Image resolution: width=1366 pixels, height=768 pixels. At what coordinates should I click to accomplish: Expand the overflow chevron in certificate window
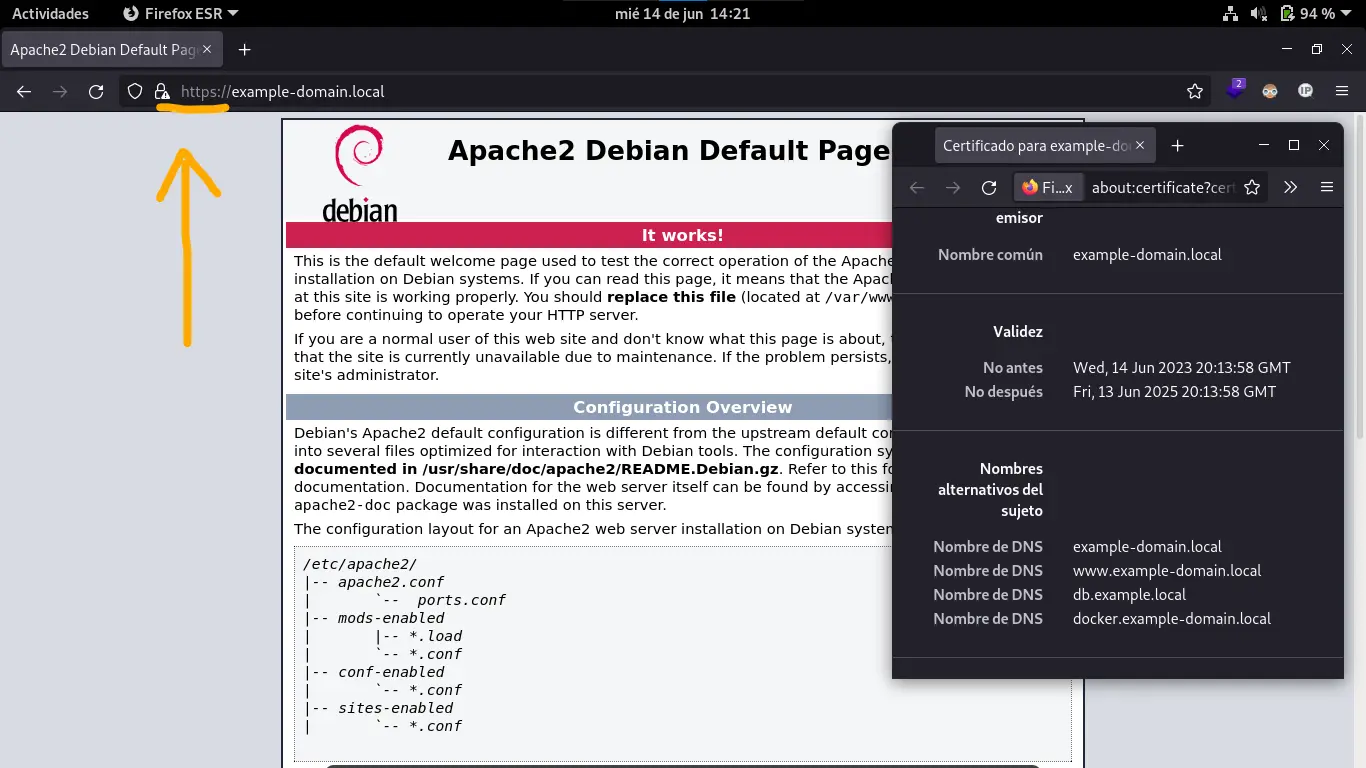coord(1290,187)
